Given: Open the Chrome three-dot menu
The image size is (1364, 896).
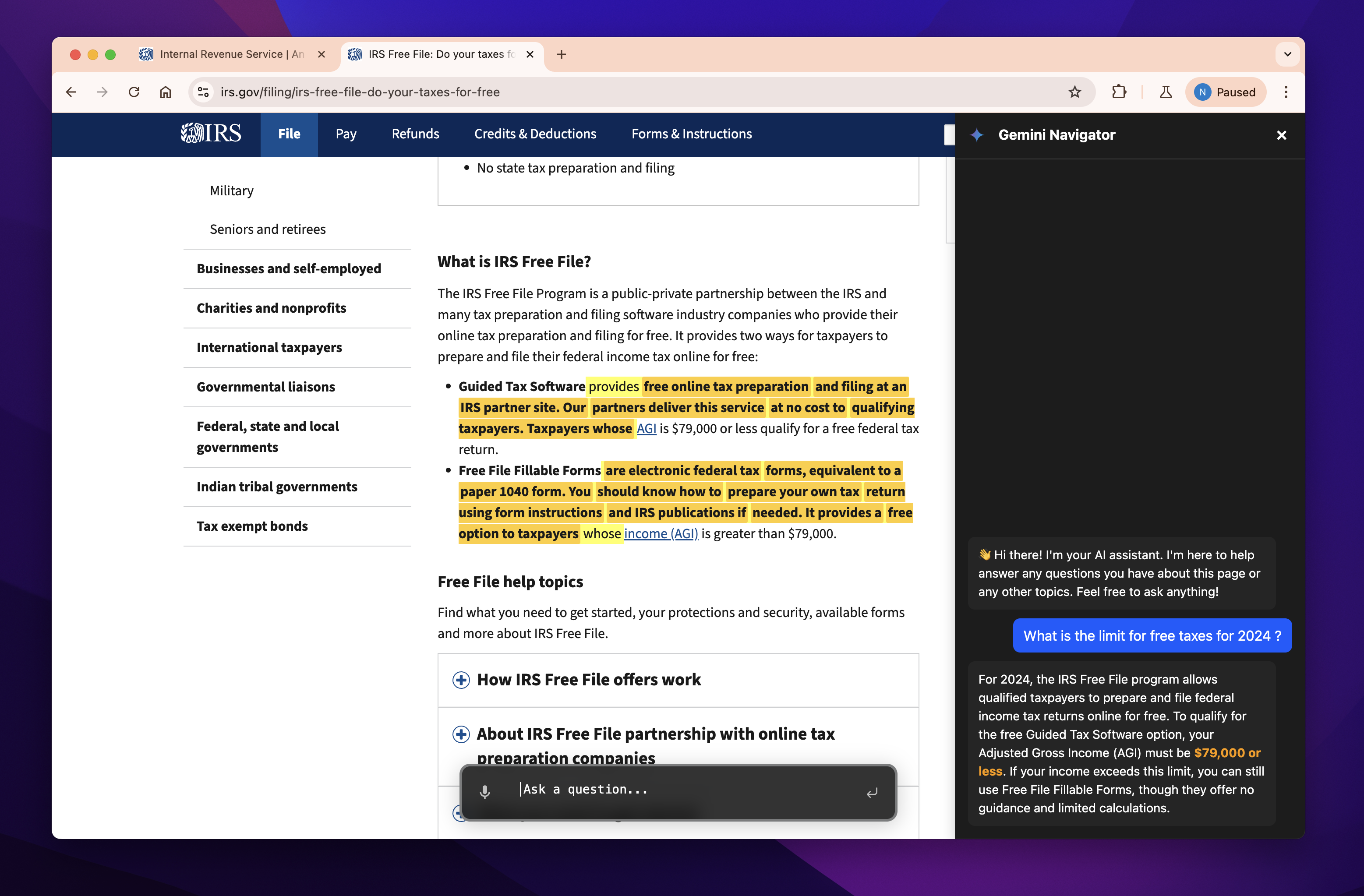Looking at the screenshot, I should 1286,92.
